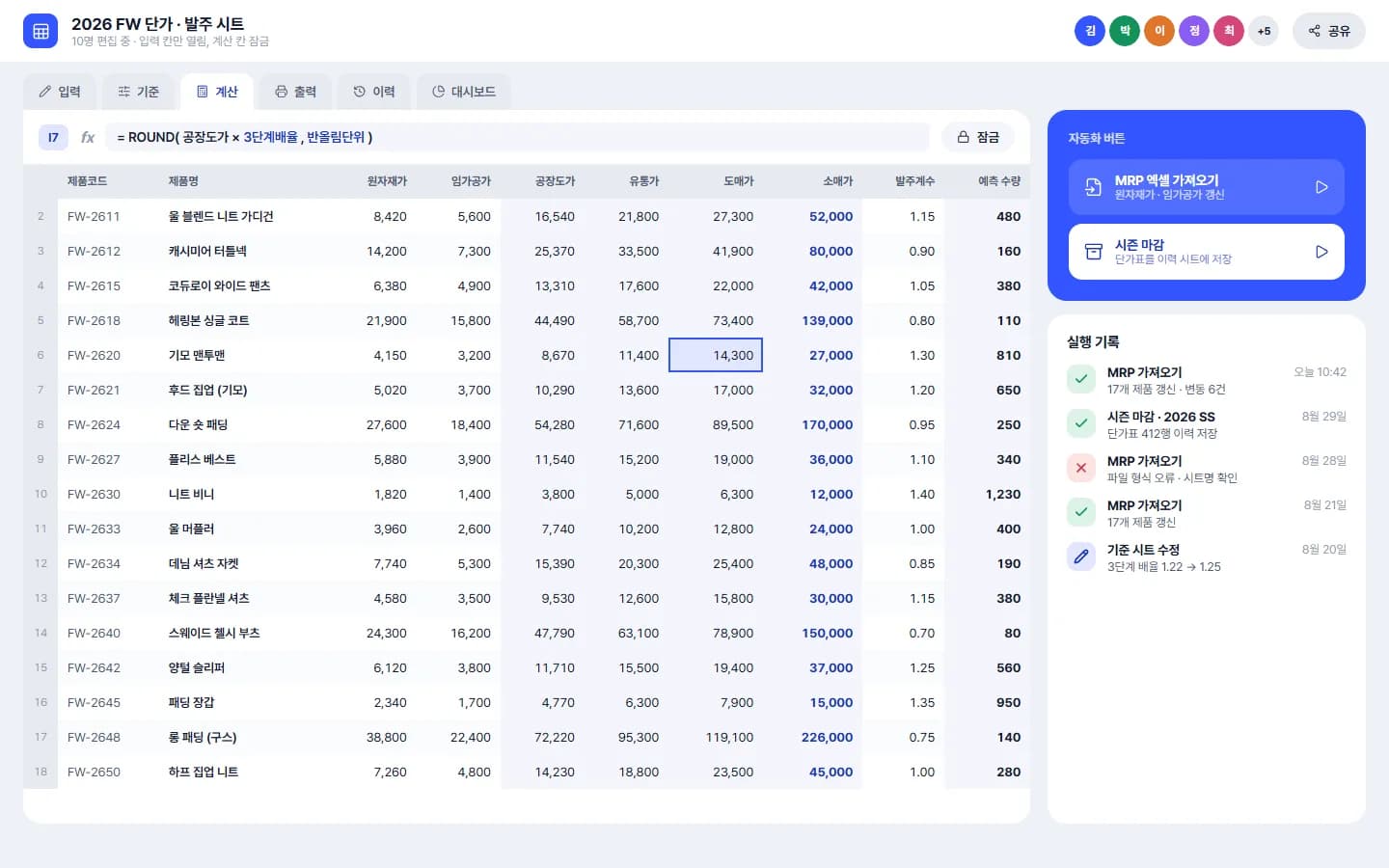
Task: Click the 시즌 마감 automation button
Action: click(1207, 252)
